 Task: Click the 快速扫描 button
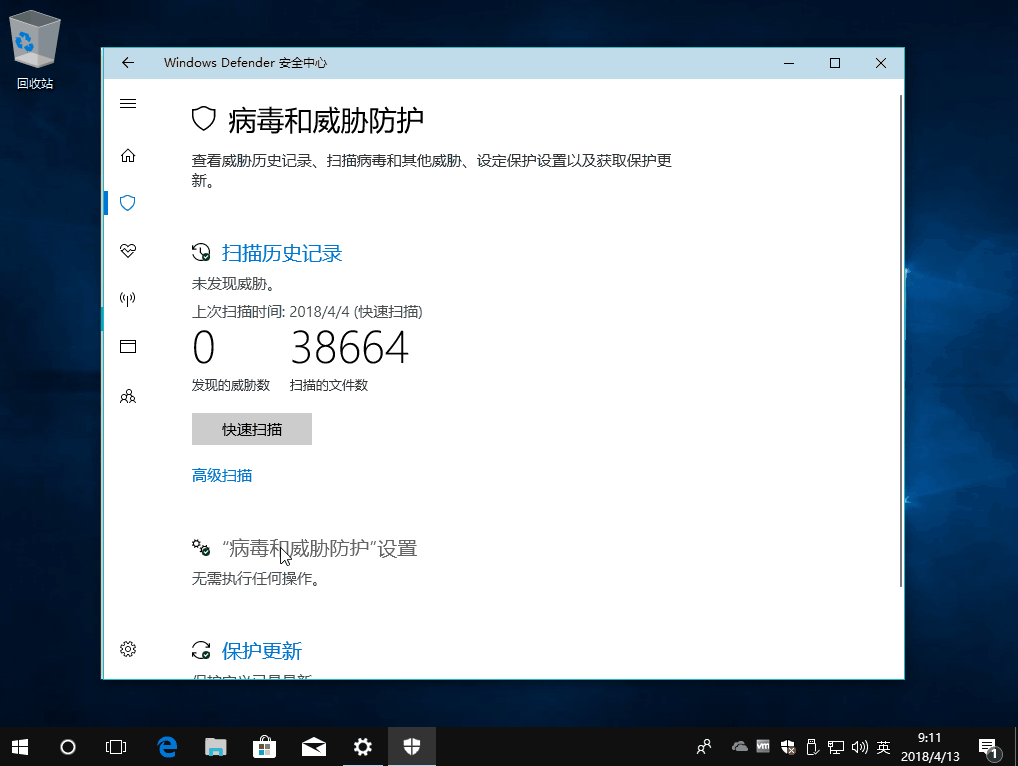[x=252, y=429]
